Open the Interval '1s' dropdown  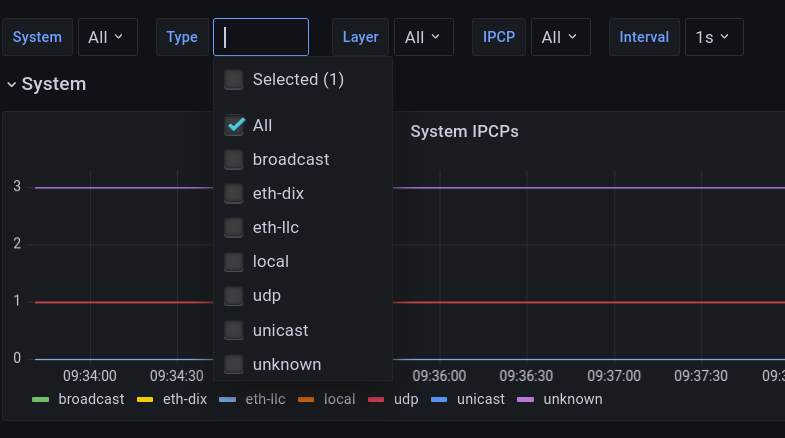[713, 37]
